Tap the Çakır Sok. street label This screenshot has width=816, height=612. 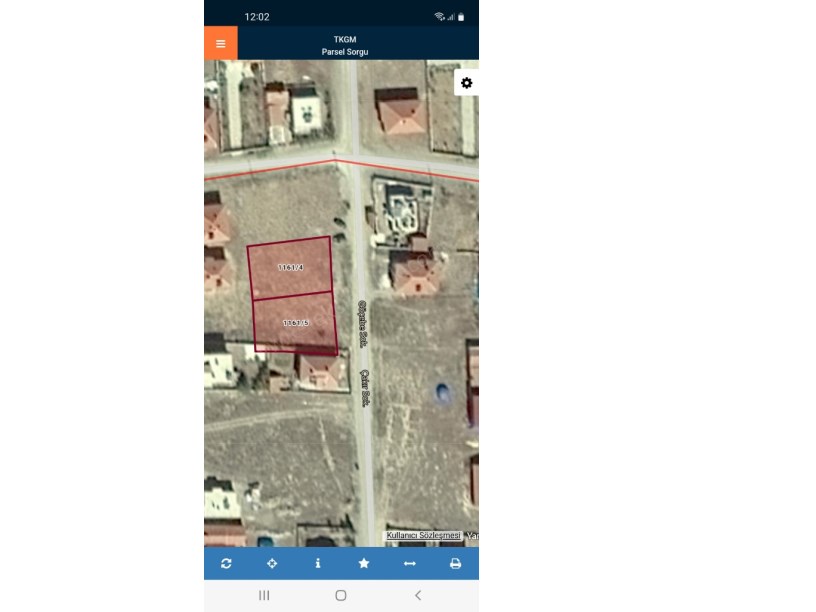pyautogui.click(x=365, y=386)
